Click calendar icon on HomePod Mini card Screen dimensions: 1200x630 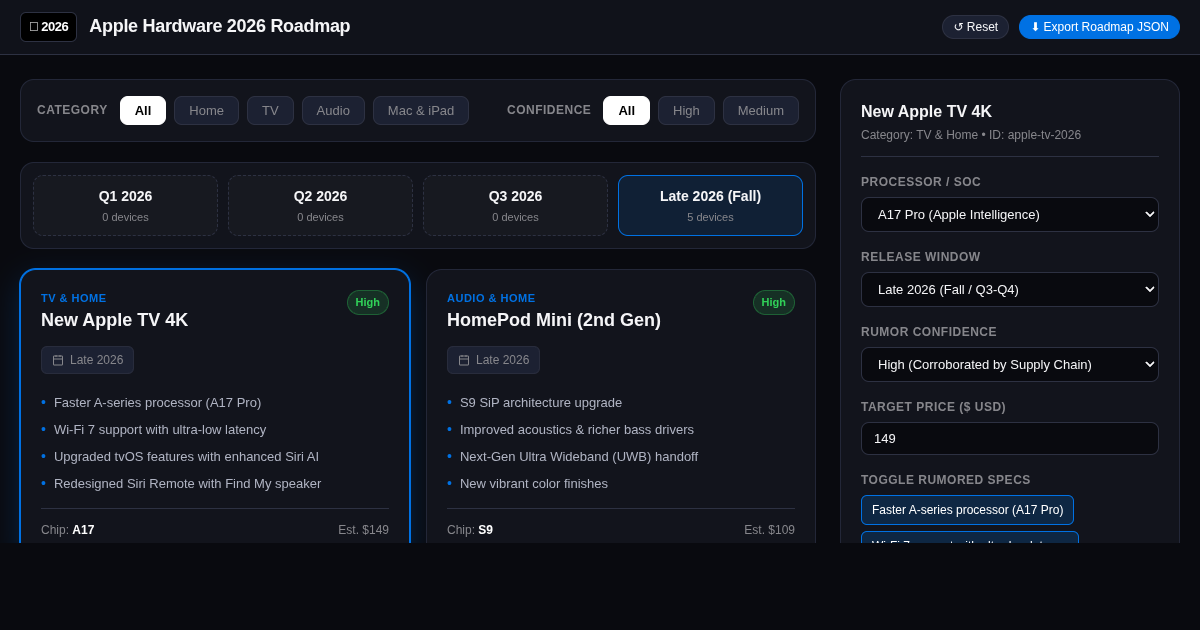(x=464, y=360)
